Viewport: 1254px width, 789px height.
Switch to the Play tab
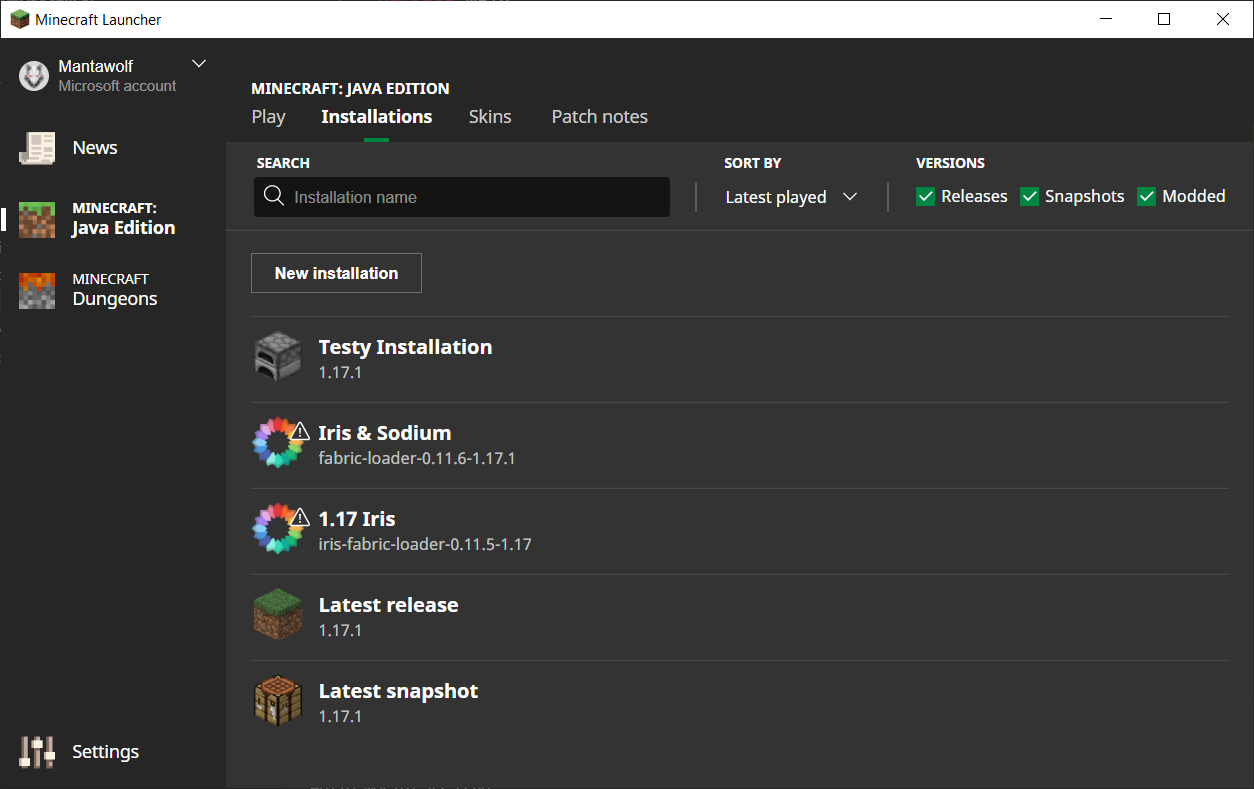coord(268,117)
